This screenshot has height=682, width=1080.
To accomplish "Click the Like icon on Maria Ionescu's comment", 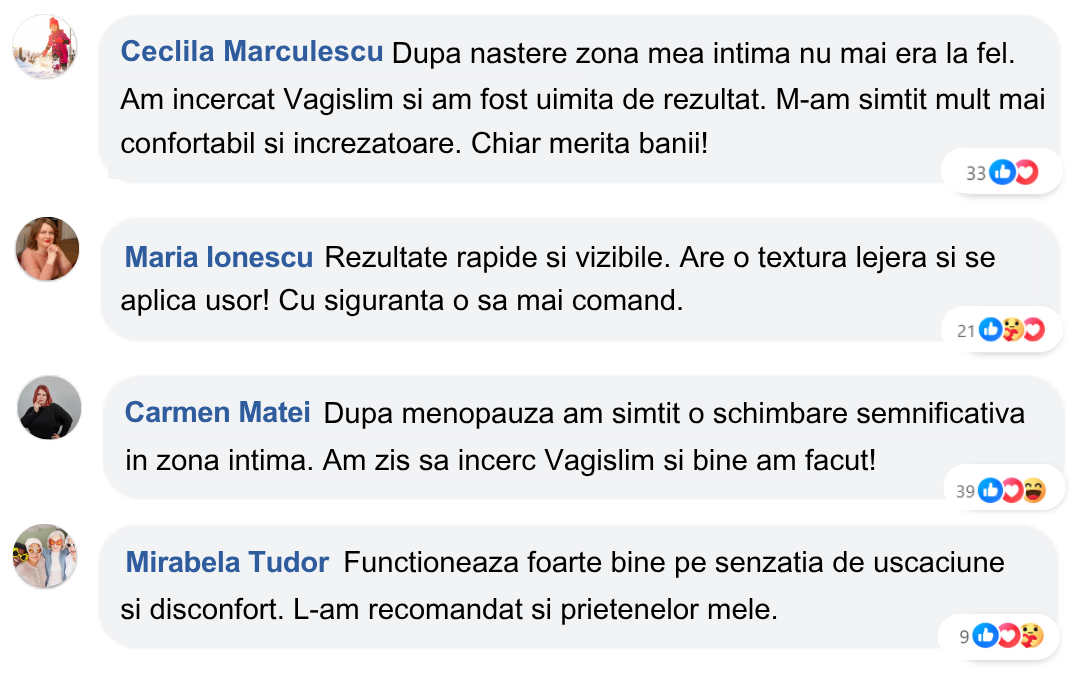I will tap(991, 329).
